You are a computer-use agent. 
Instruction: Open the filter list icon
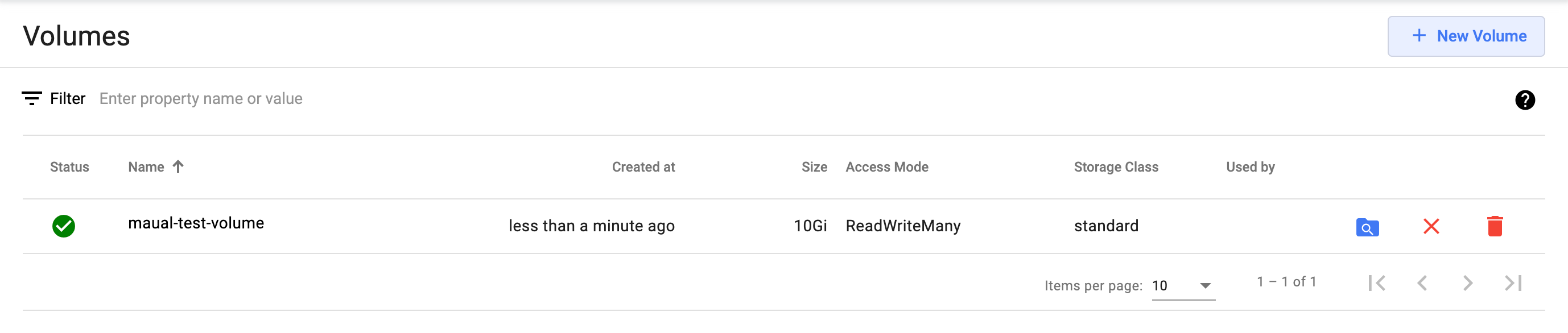tap(32, 98)
